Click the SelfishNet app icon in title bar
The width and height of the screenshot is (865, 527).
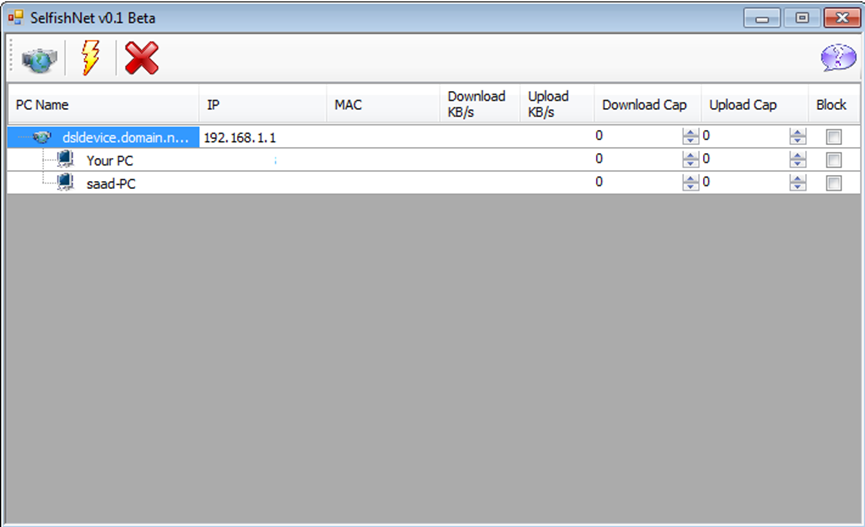(15, 18)
